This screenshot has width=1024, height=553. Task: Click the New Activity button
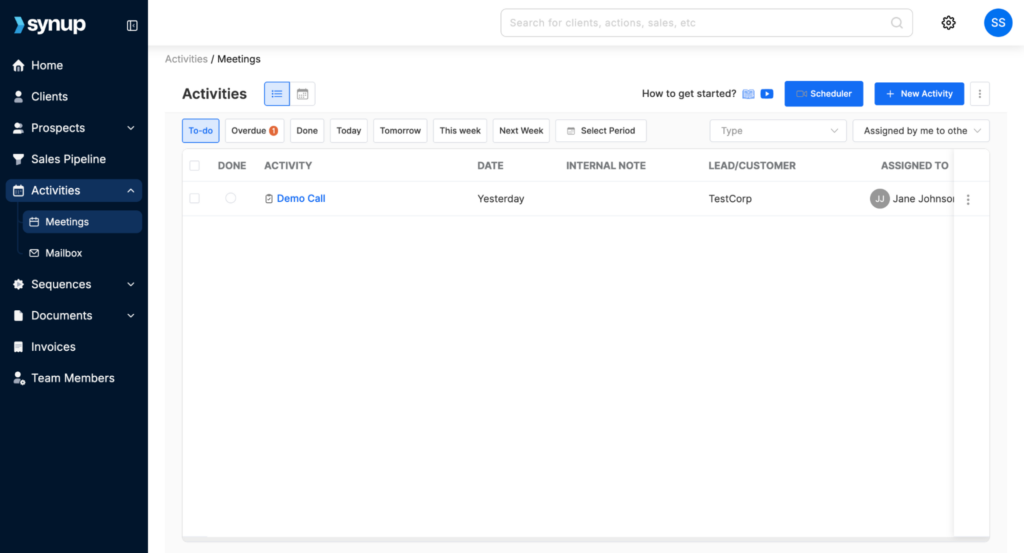point(919,94)
